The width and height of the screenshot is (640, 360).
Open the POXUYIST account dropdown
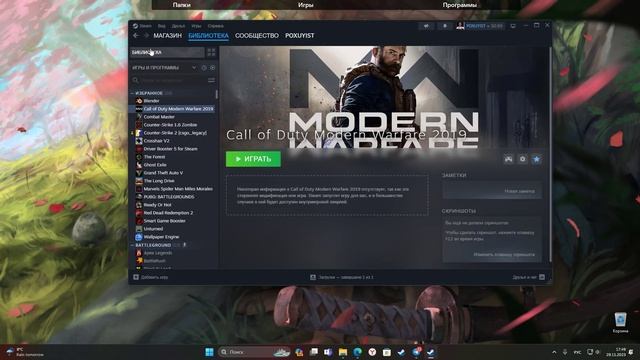click(x=480, y=26)
